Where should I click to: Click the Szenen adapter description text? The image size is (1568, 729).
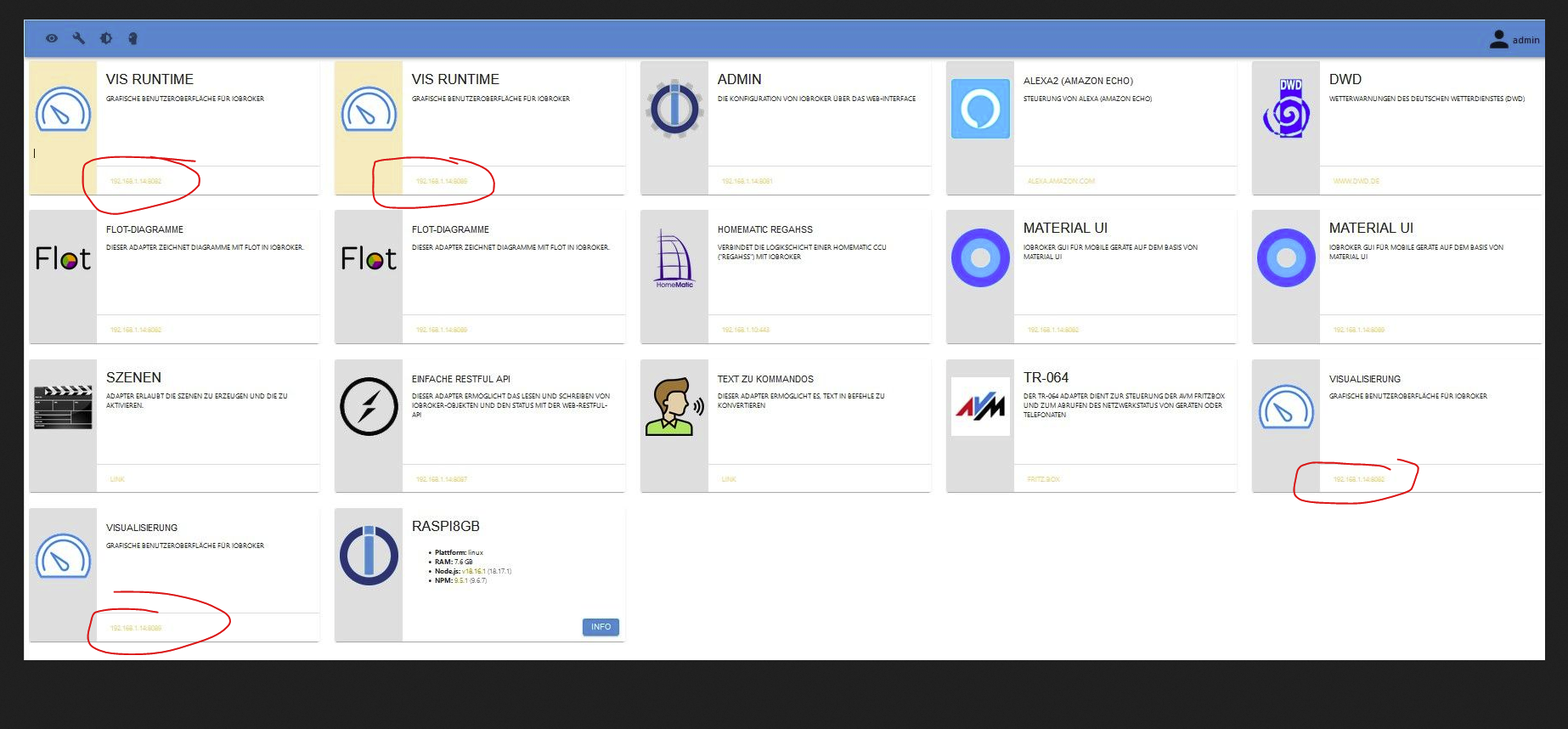click(x=196, y=401)
